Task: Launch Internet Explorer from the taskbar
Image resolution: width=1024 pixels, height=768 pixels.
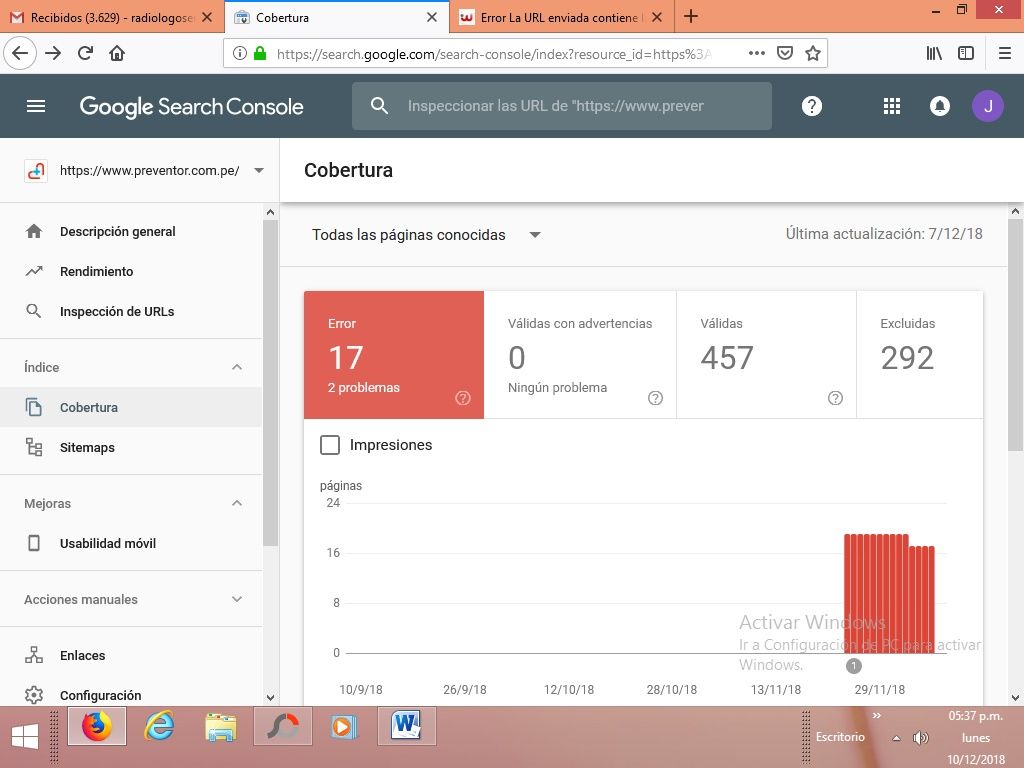Action: (159, 726)
